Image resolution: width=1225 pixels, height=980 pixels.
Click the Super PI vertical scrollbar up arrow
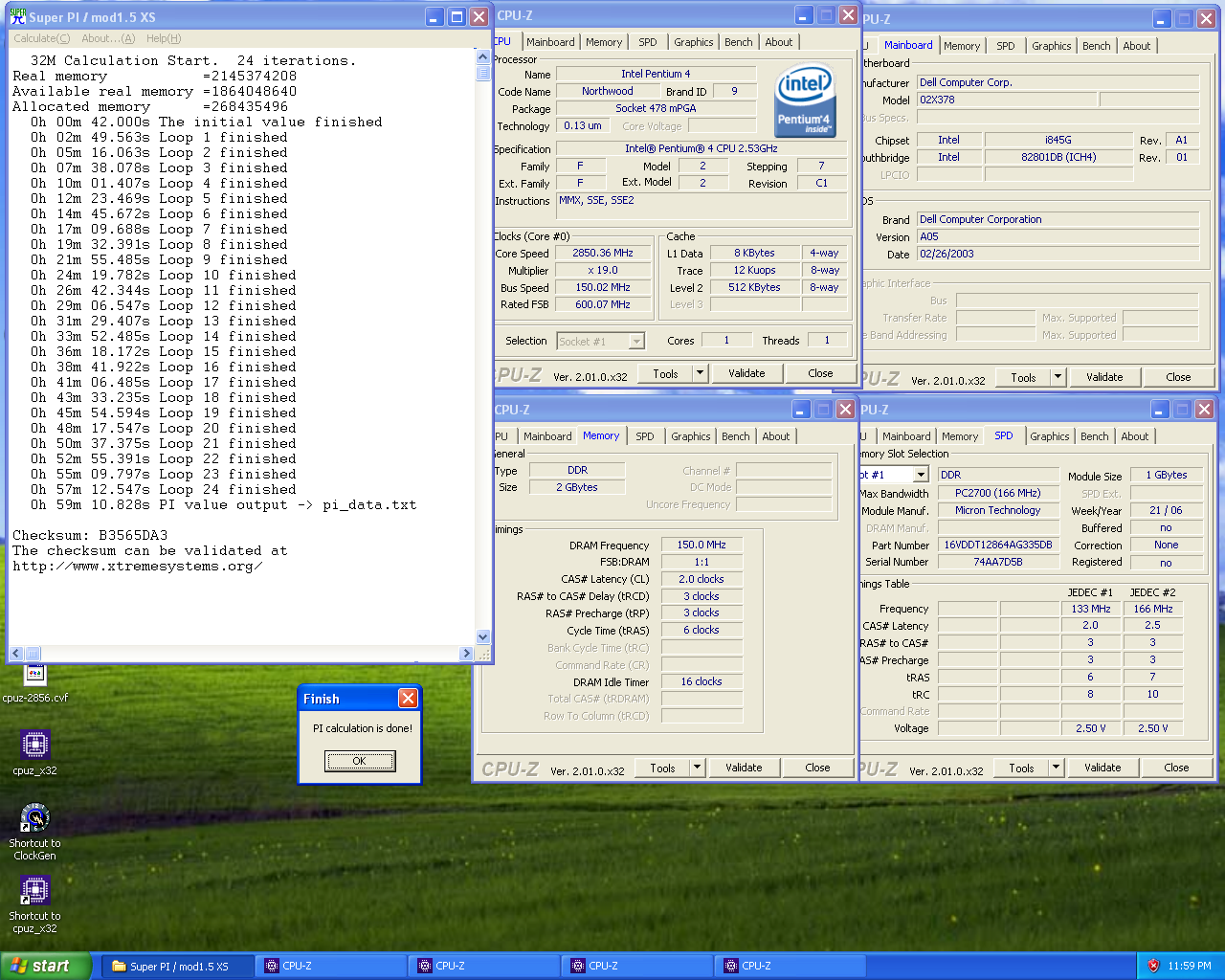483,56
